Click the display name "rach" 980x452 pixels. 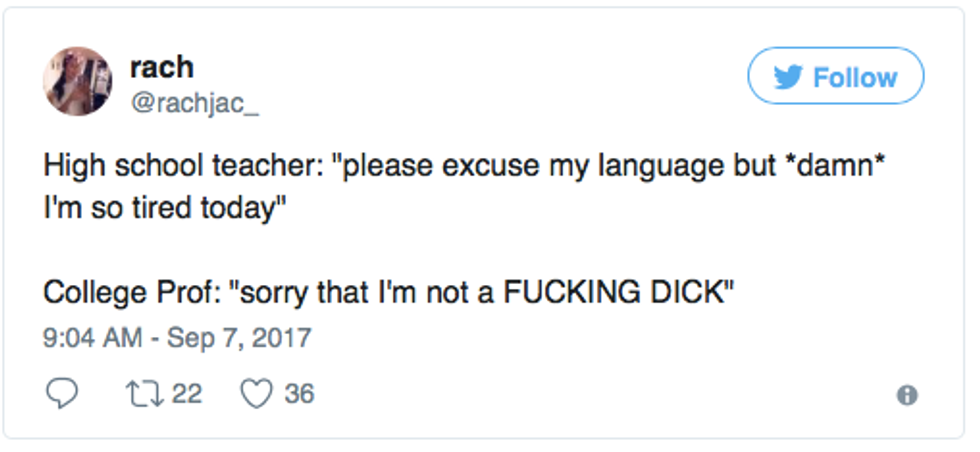coord(162,67)
